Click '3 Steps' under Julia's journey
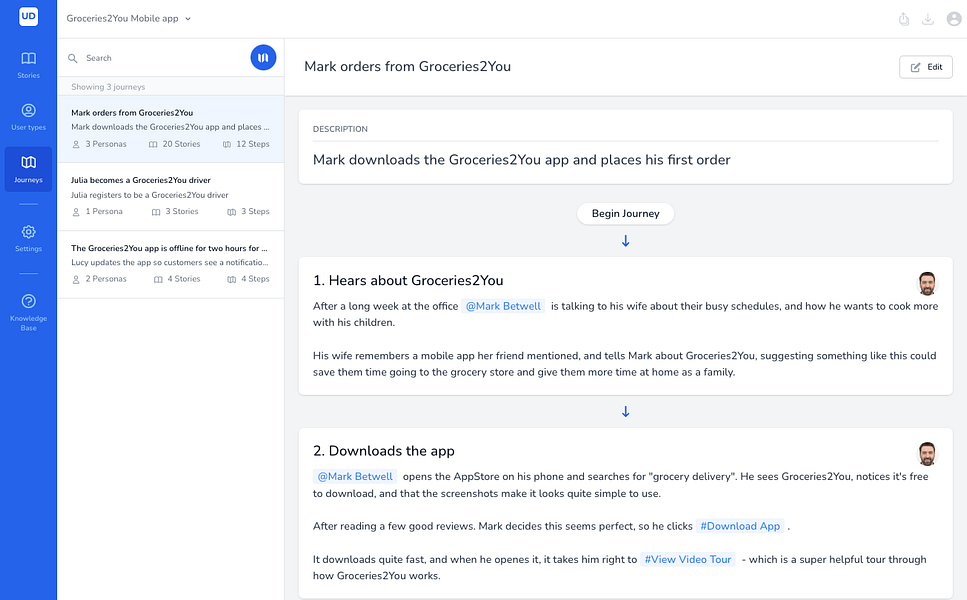967x600 pixels. 249,212
